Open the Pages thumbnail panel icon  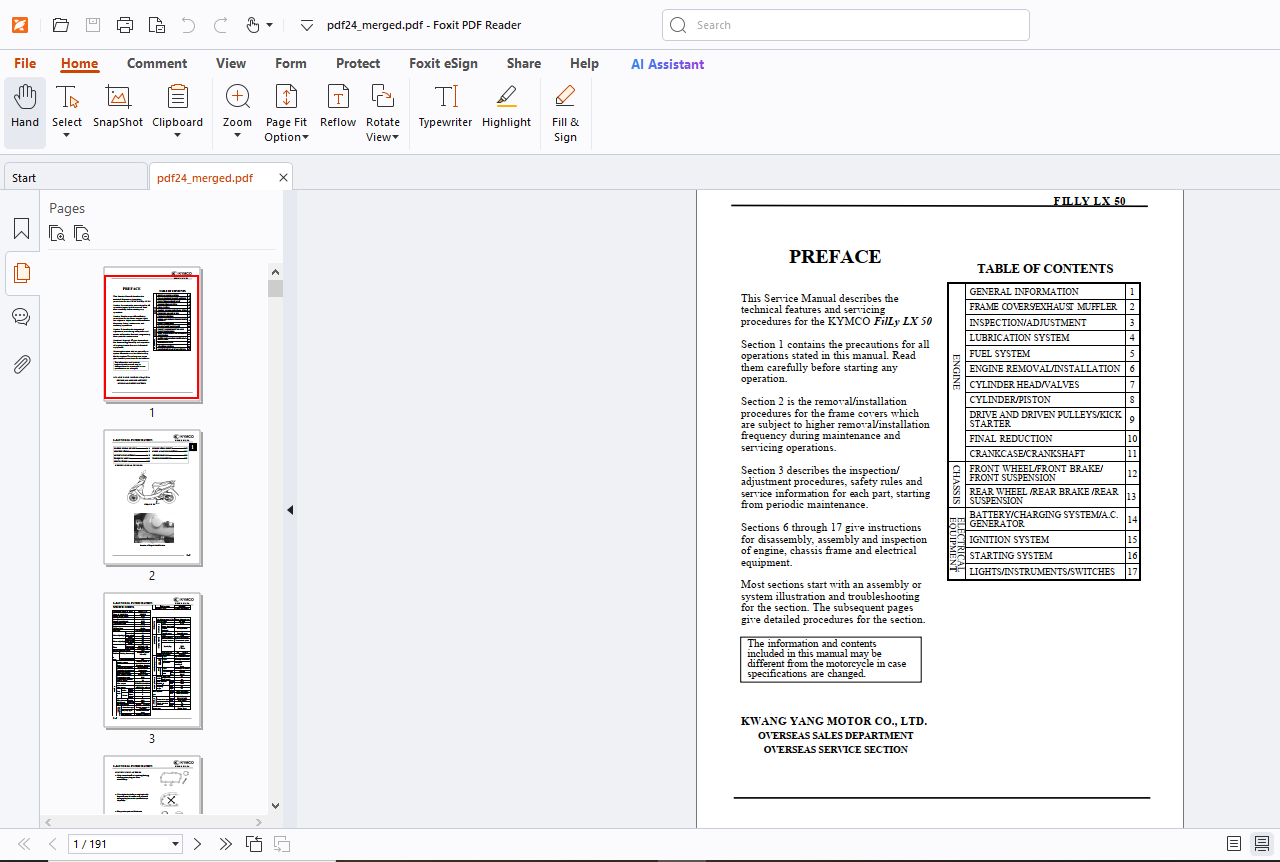point(21,272)
